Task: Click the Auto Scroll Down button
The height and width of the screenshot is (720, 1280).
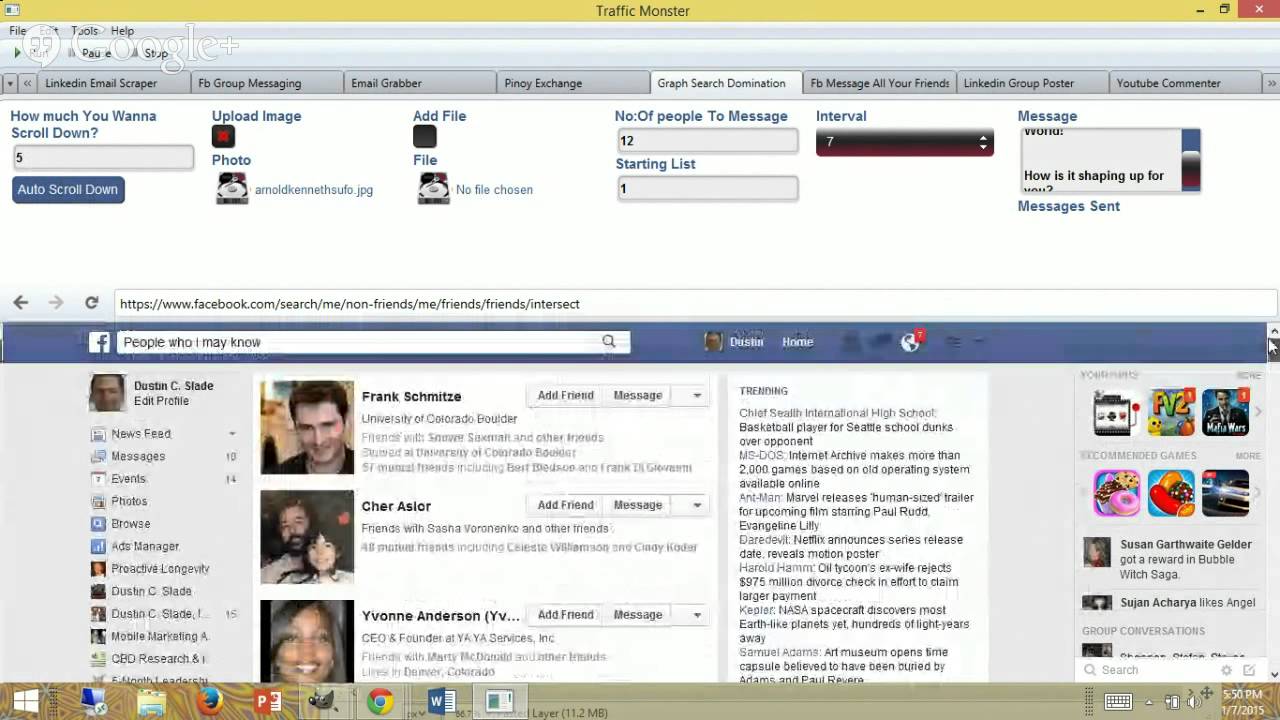Action: click(68, 189)
